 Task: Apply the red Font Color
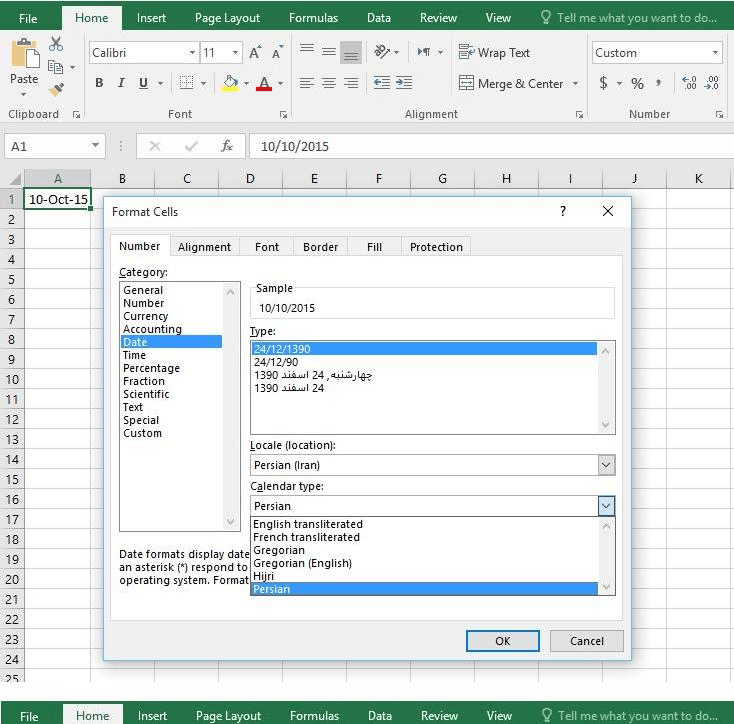264,83
